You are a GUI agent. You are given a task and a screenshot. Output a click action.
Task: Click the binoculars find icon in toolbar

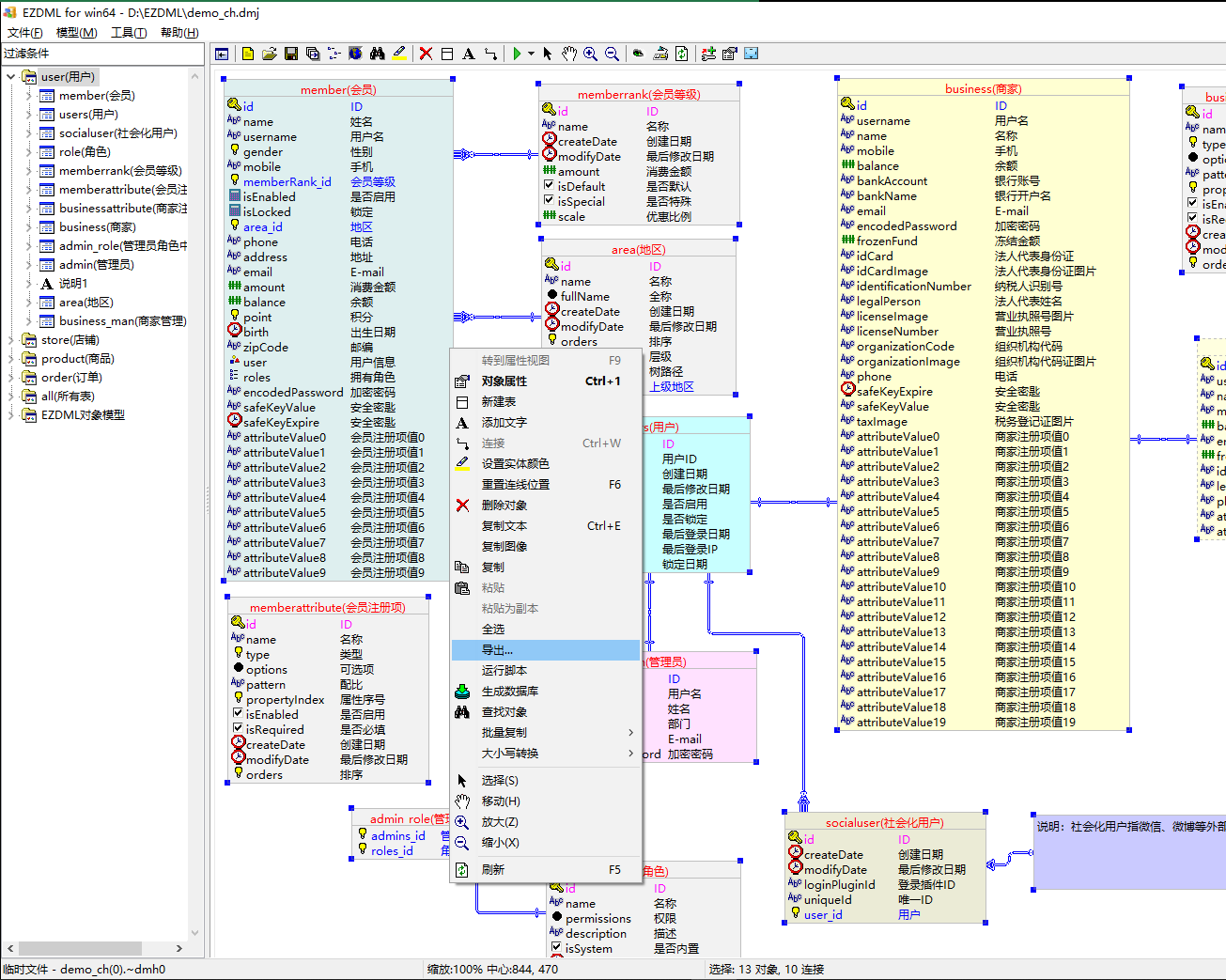(x=378, y=54)
